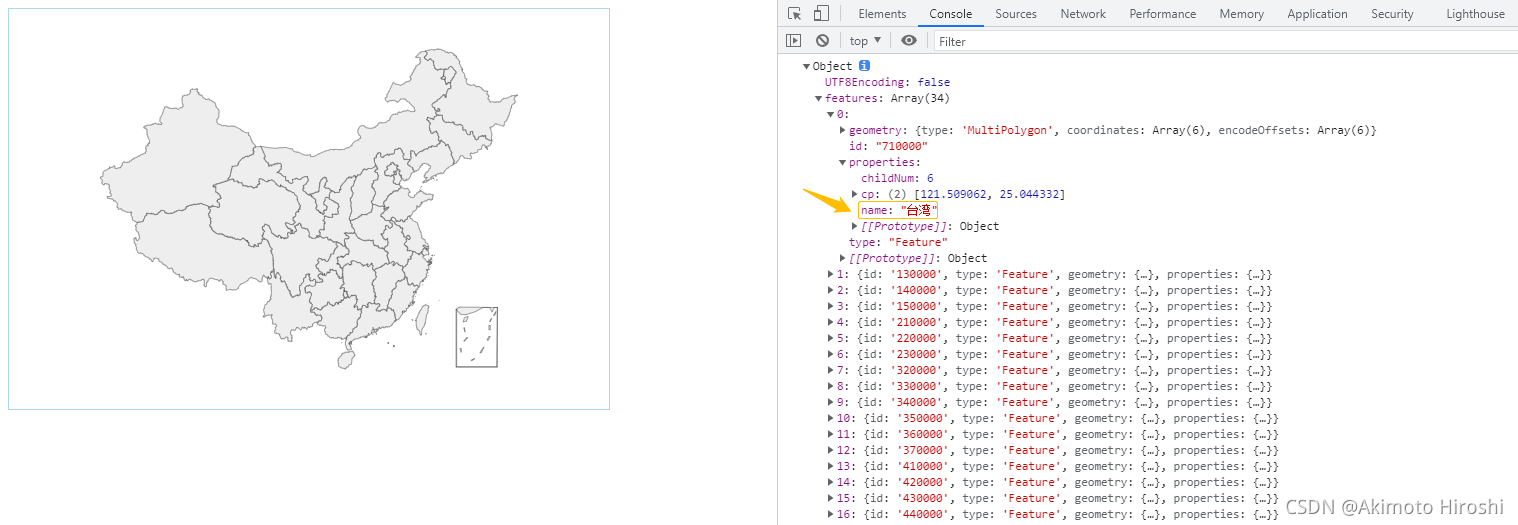Switch to the Elements tab

pyautogui.click(x=882, y=14)
